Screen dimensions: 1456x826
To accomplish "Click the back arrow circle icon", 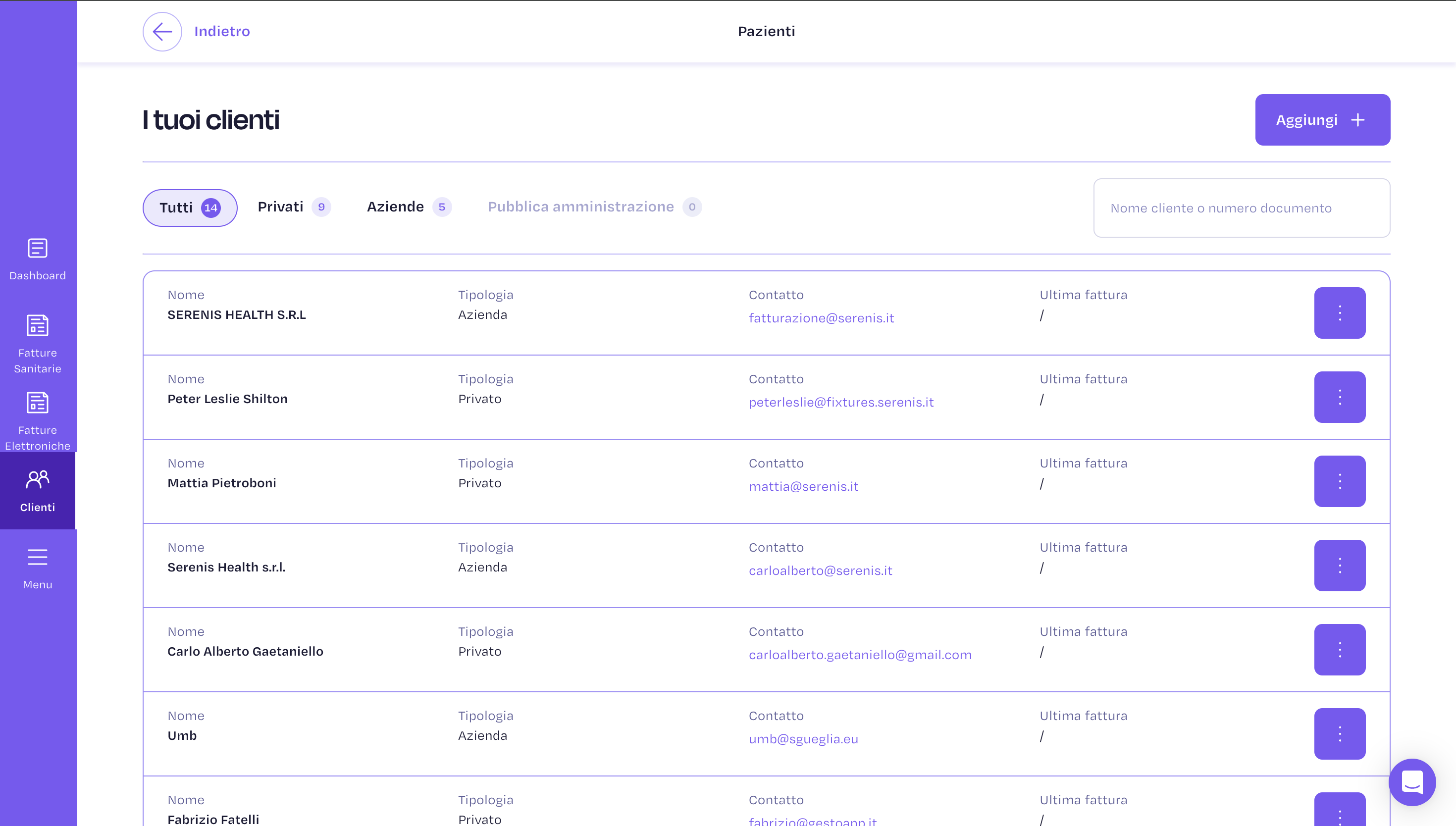I will (162, 32).
